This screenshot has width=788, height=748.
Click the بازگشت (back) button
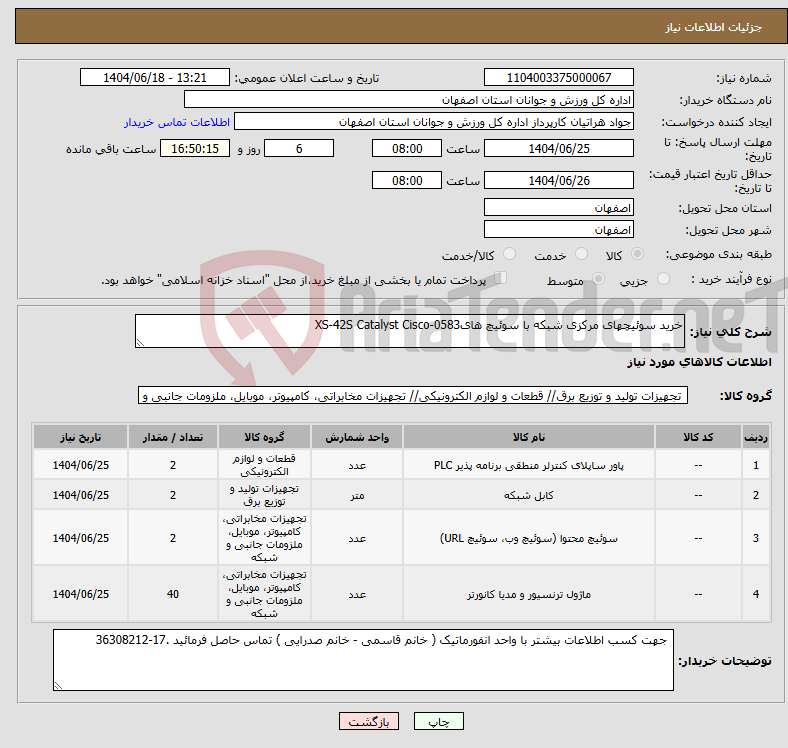[369, 721]
